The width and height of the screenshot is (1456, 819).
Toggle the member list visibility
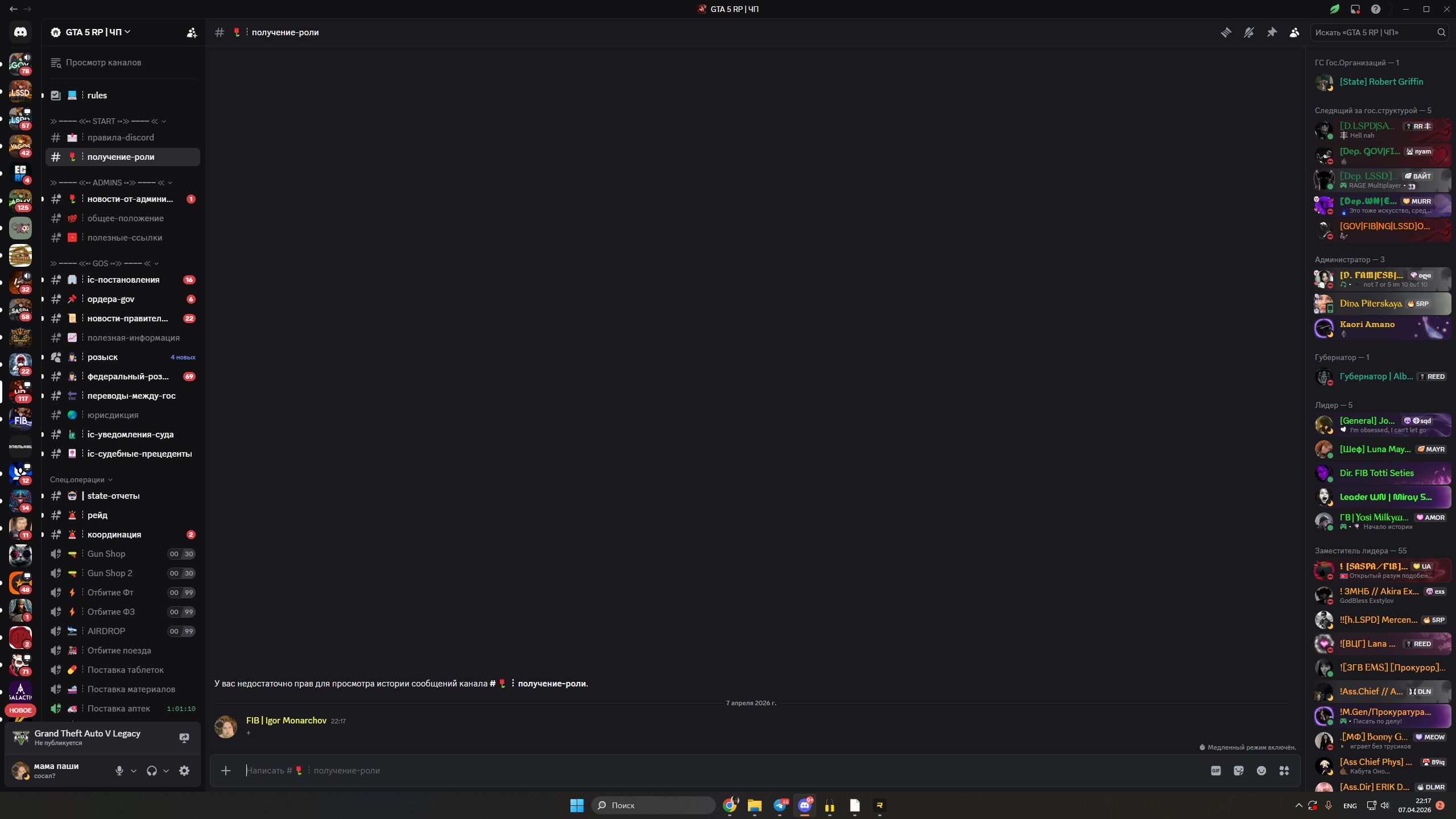[1294, 32]
